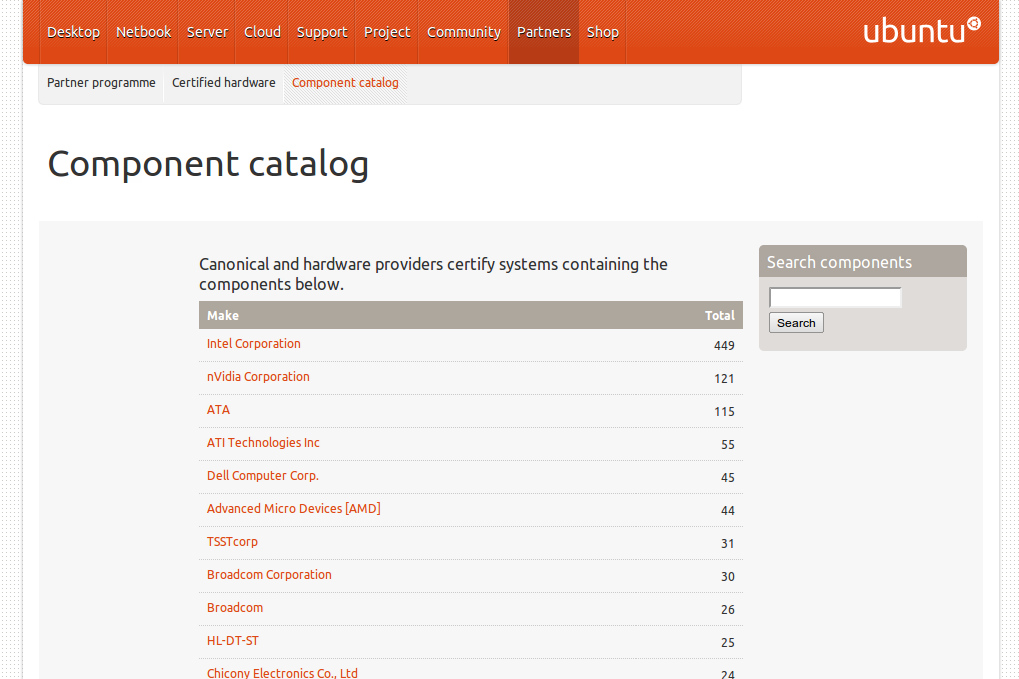Switch to the Partner programme tab

[x=101, y=83]
